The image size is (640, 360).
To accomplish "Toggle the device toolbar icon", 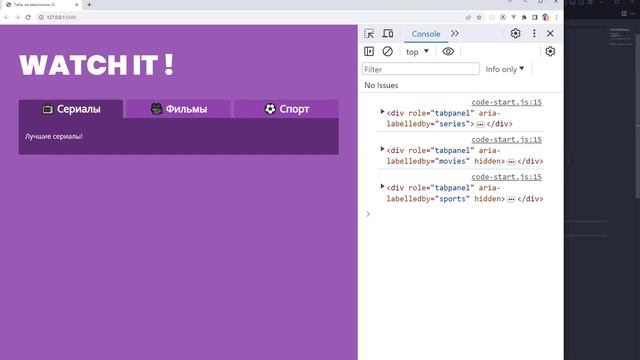I will point(388,33).
